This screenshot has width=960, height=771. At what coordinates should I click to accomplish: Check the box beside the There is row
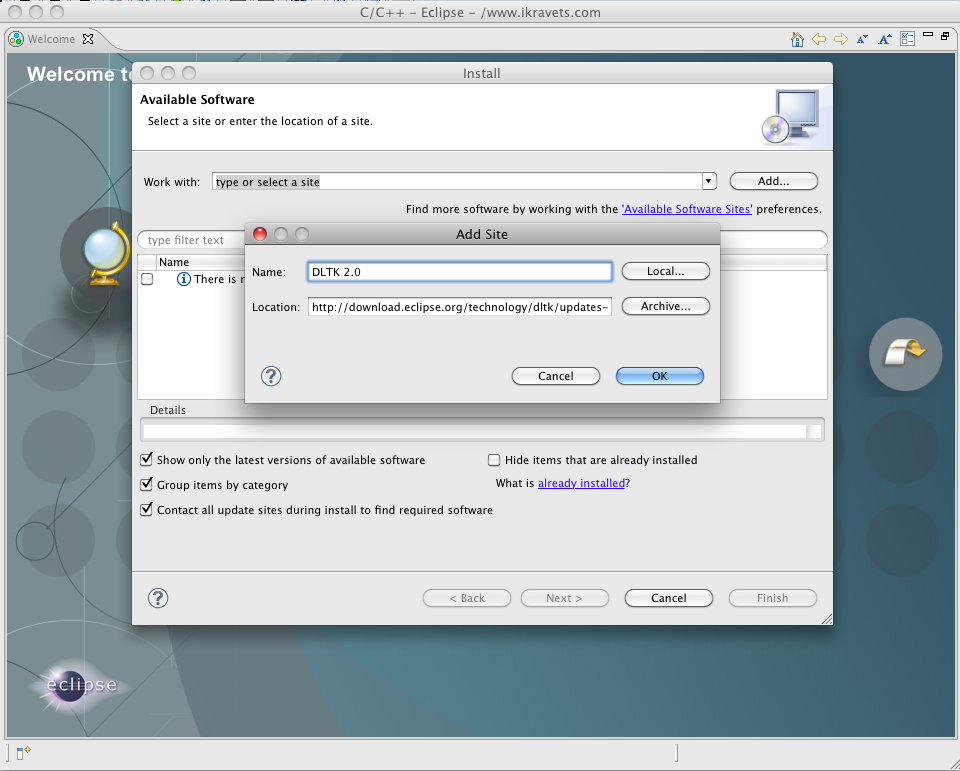tap(147, 279)
